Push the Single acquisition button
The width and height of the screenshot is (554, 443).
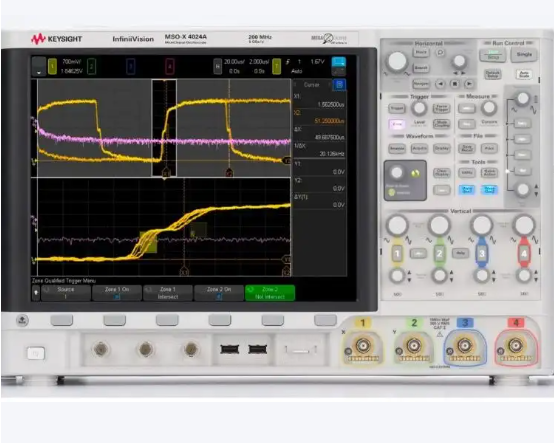(524, 55)
